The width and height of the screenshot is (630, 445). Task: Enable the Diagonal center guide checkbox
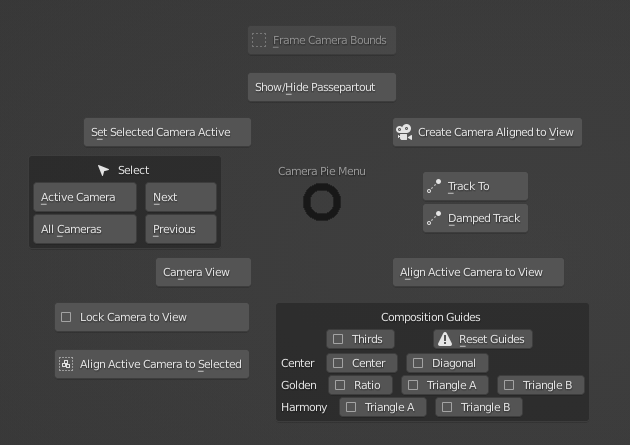pyautogui.click(x=418, y=363)
